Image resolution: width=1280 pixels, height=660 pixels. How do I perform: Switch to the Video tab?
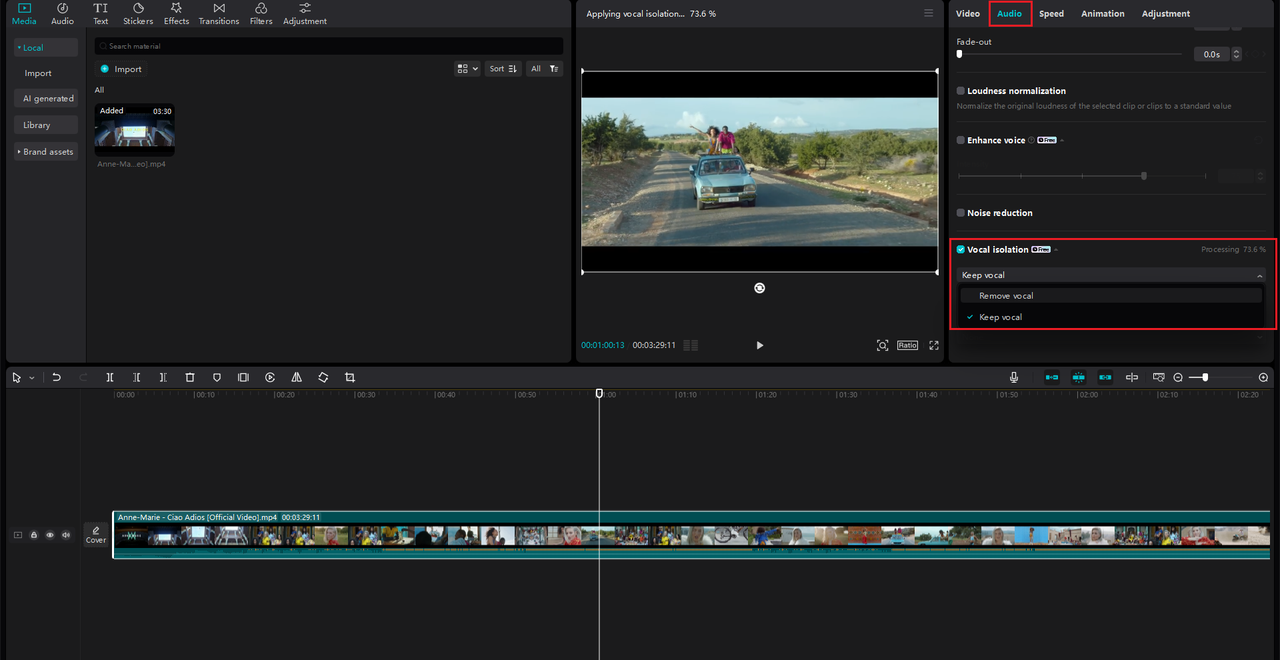pos(968,14)
